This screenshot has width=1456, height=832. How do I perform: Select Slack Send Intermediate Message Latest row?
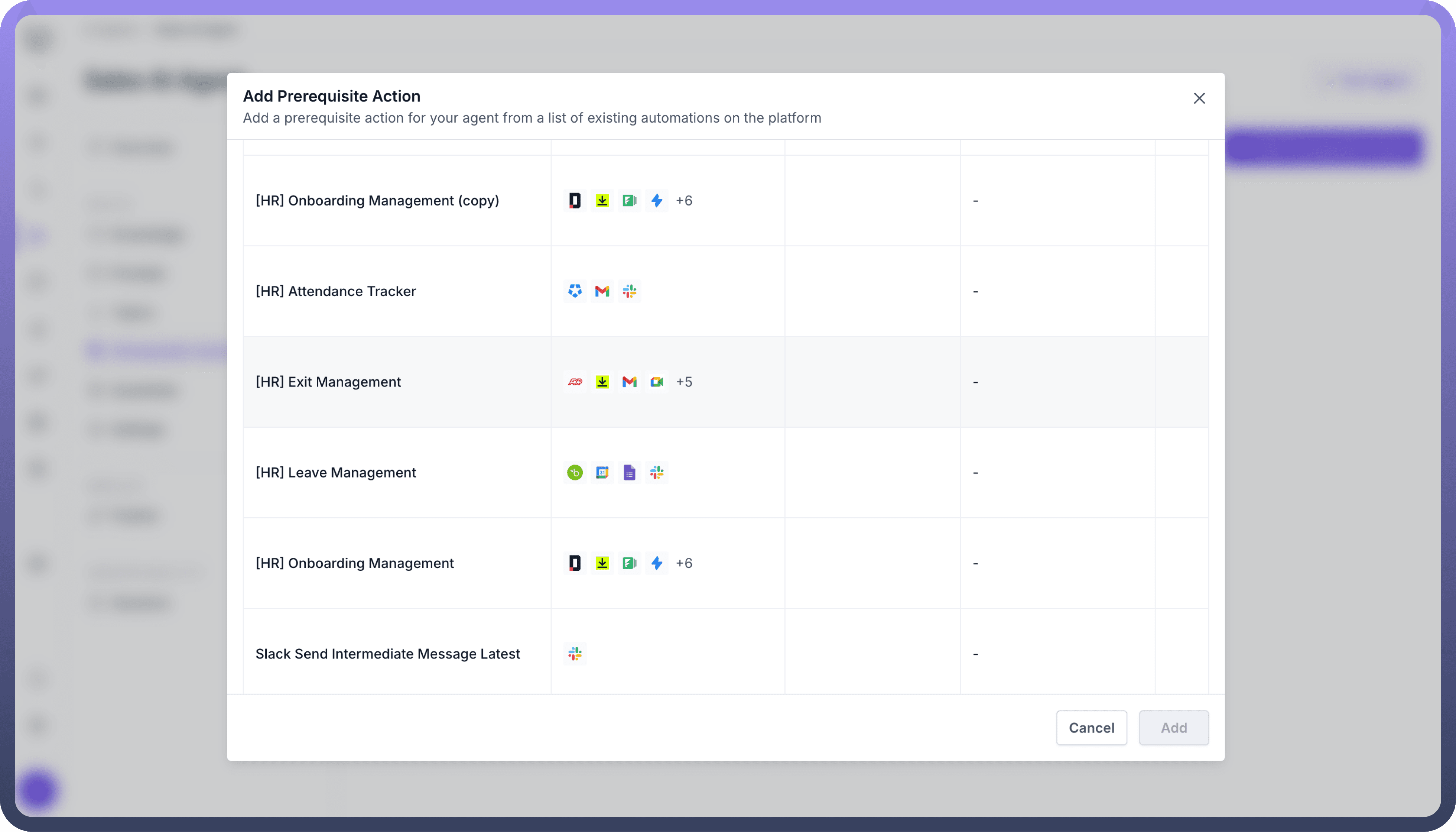[388, 654]
